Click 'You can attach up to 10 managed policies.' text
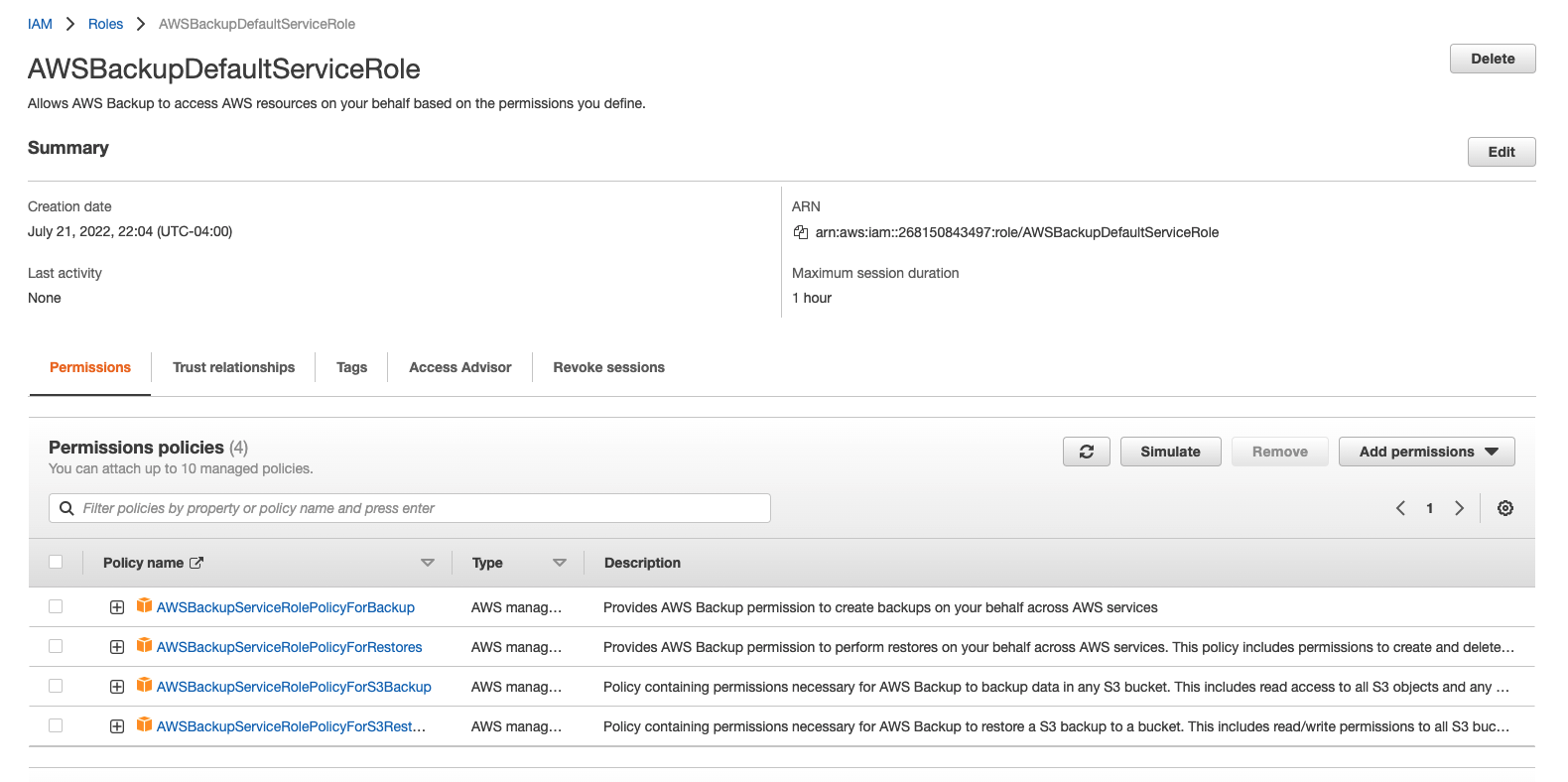The image size is (1568, 782). (x=181, y=468)
